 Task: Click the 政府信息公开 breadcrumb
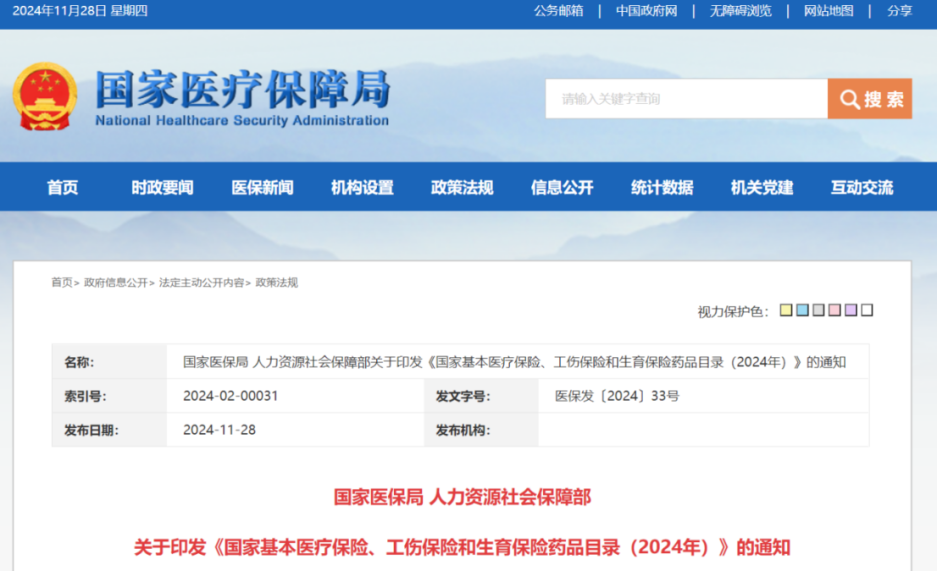click(x=115, y=283)
